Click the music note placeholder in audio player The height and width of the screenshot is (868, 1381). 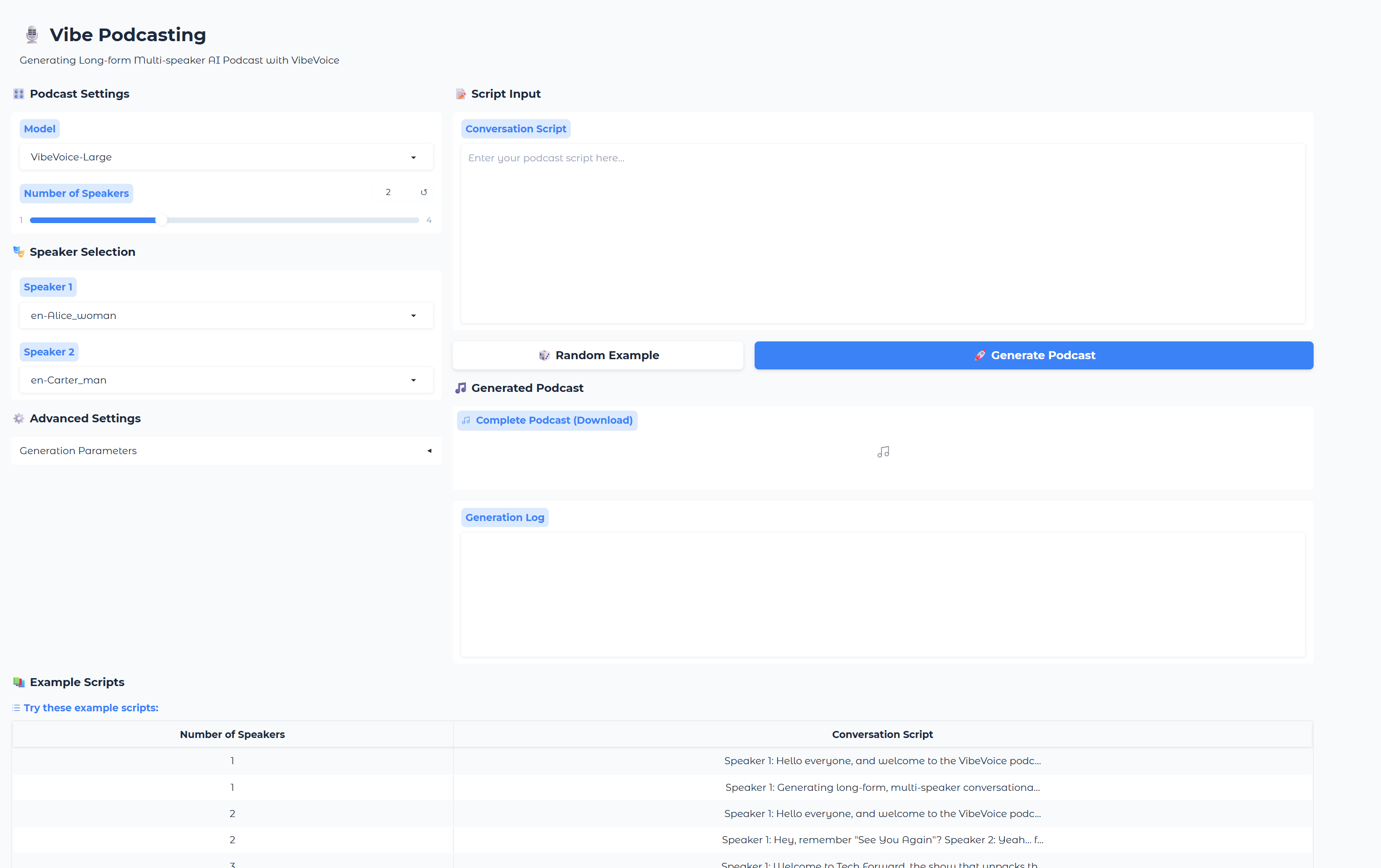click(883, 452)
